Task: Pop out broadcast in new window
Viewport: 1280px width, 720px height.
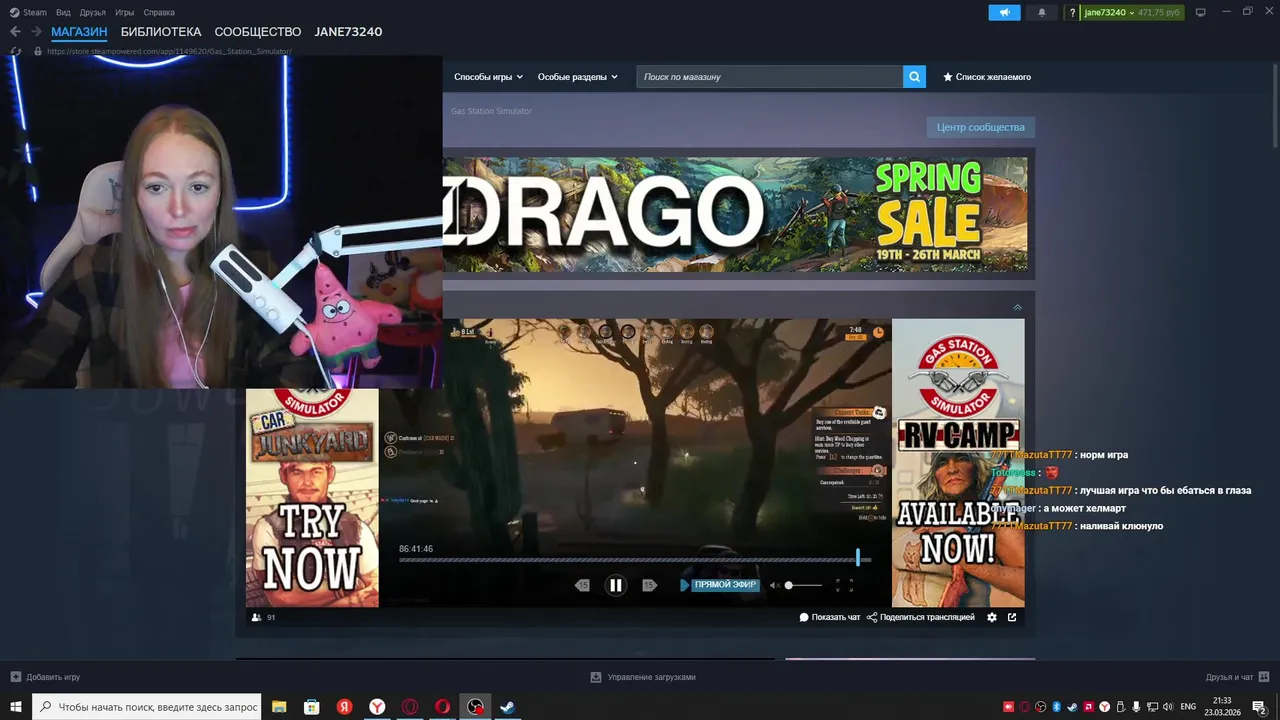Action: tap(1012, 617)
